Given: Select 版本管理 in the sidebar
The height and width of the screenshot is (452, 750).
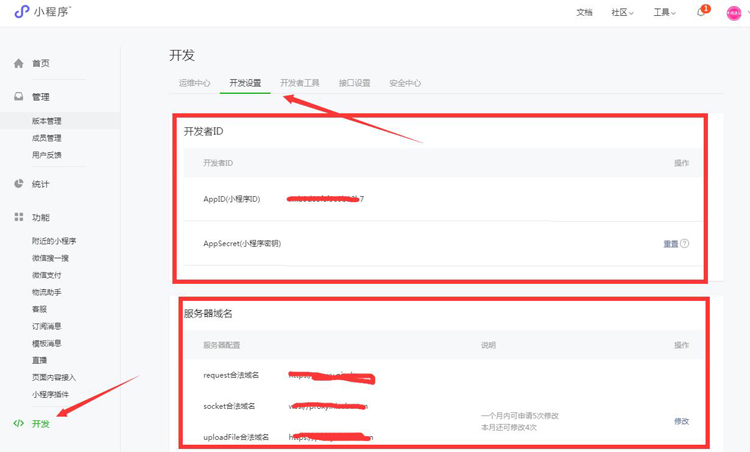Looking at the screenshot, I should pyautogui.click(x=46, y=121).
